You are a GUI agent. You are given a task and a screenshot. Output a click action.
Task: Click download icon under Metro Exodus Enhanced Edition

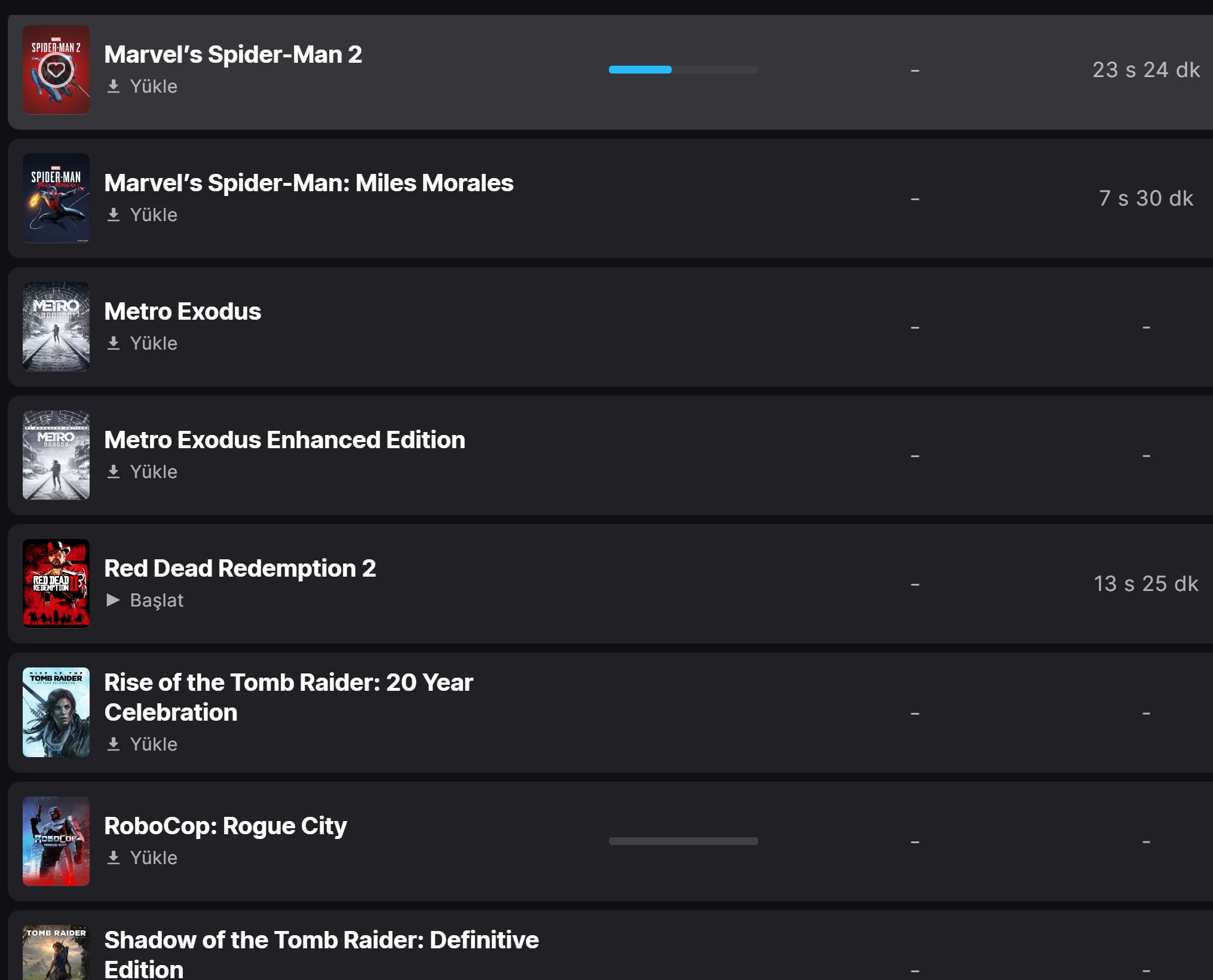114,472
